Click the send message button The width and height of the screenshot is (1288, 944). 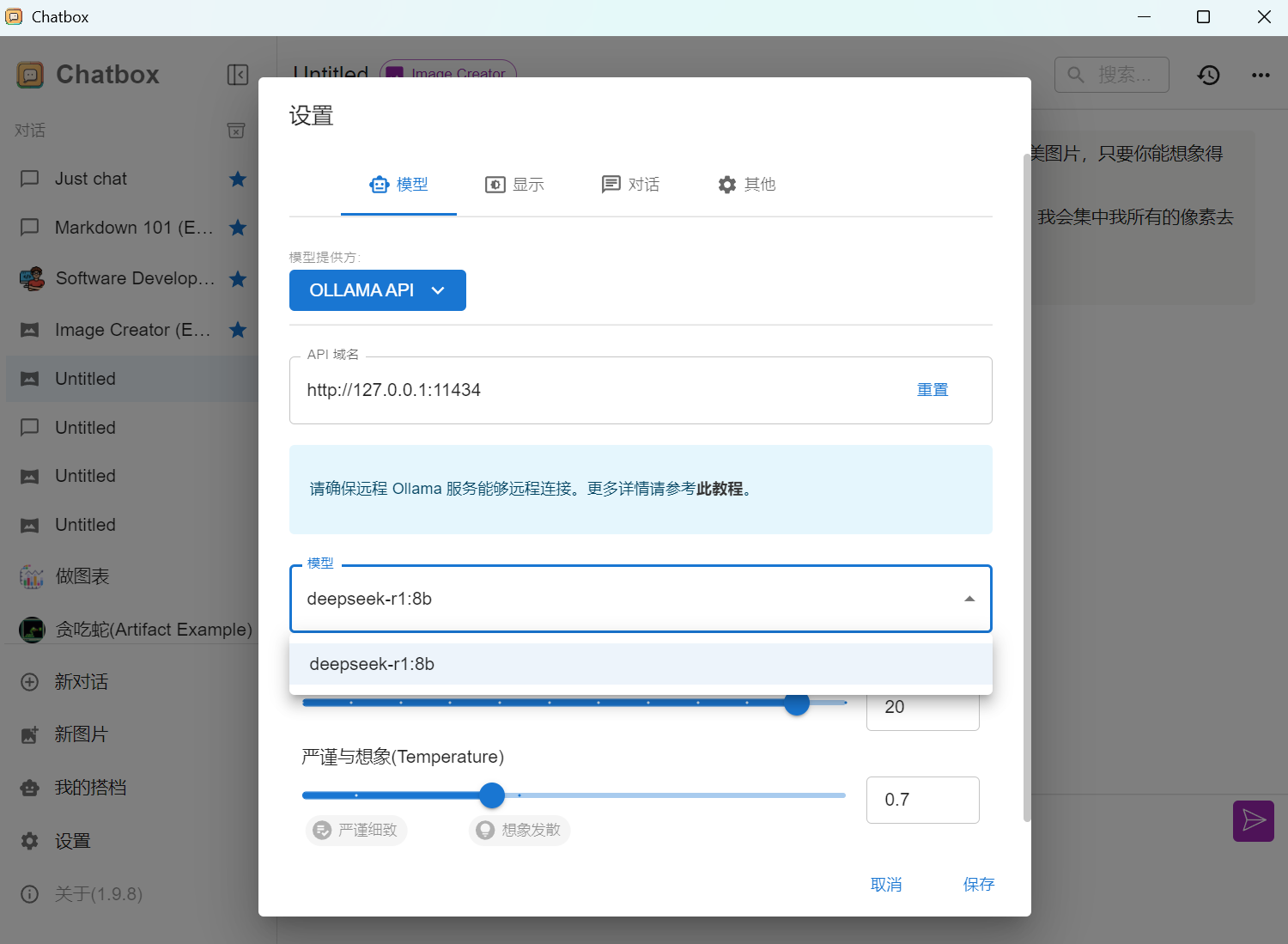(x=1253, y=821)
